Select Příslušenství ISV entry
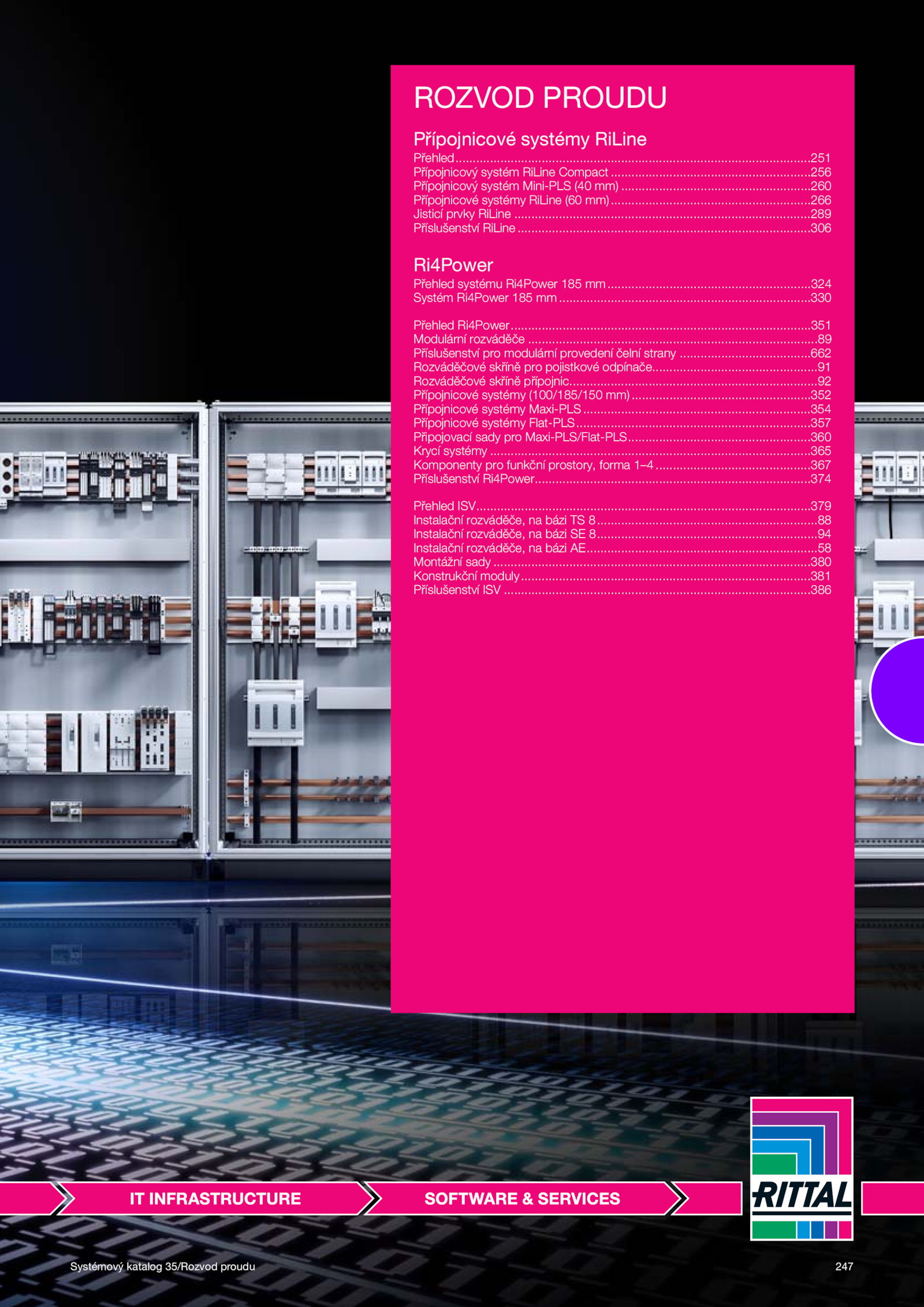This screenshot has height=1307, width=924. tap(622, 590)
